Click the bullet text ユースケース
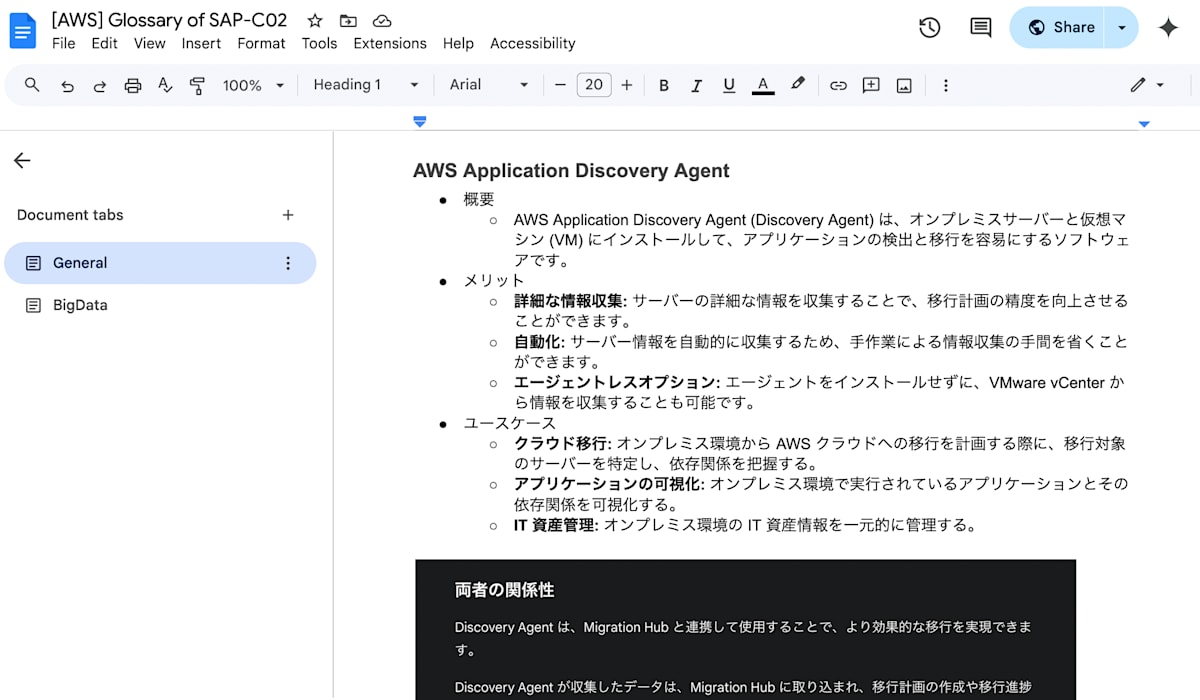The width and height of the screenshot is (1200, 700). pos(509,423)
